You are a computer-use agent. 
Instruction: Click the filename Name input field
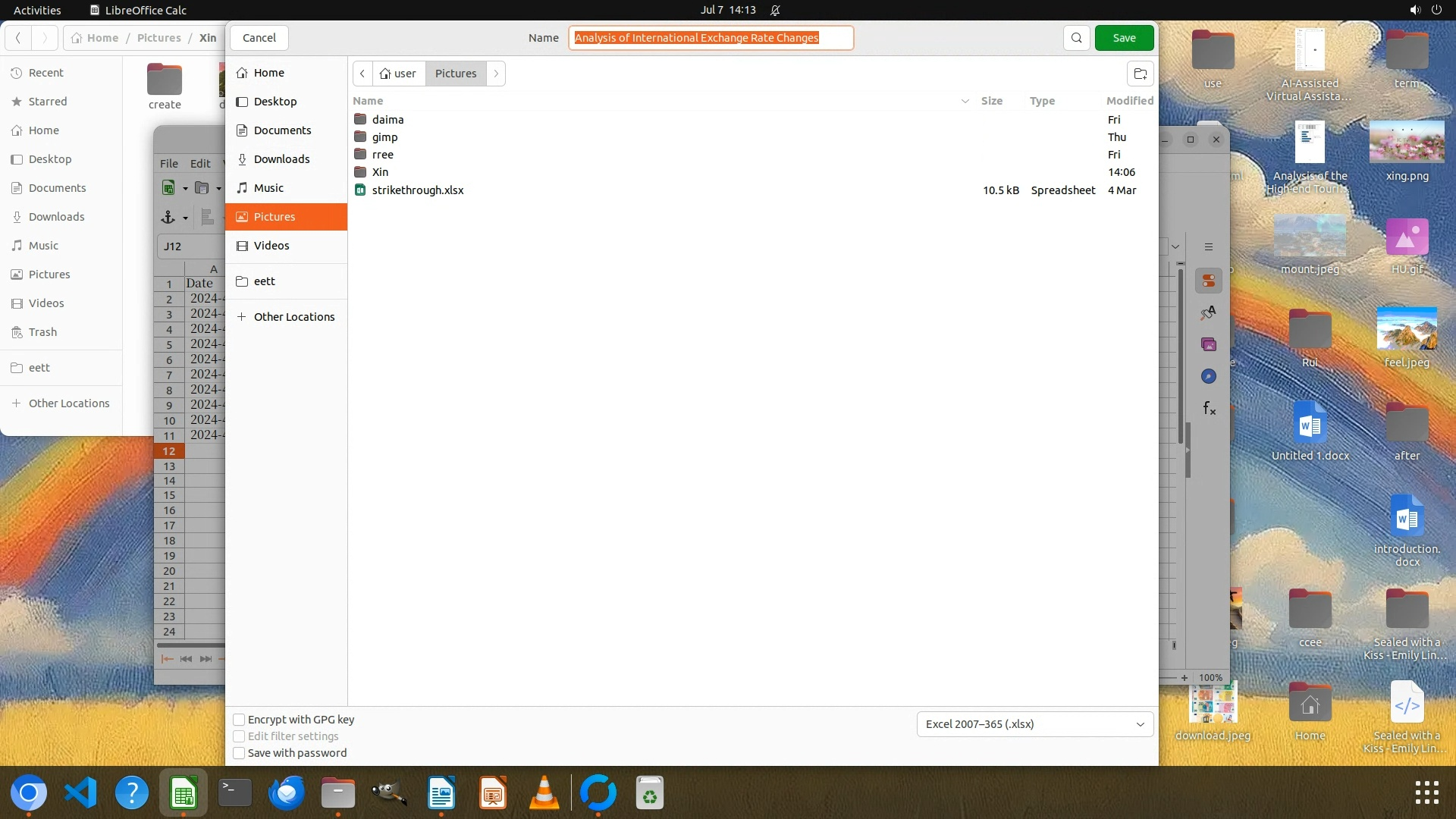pyautogui.click(x=711, y=38)
